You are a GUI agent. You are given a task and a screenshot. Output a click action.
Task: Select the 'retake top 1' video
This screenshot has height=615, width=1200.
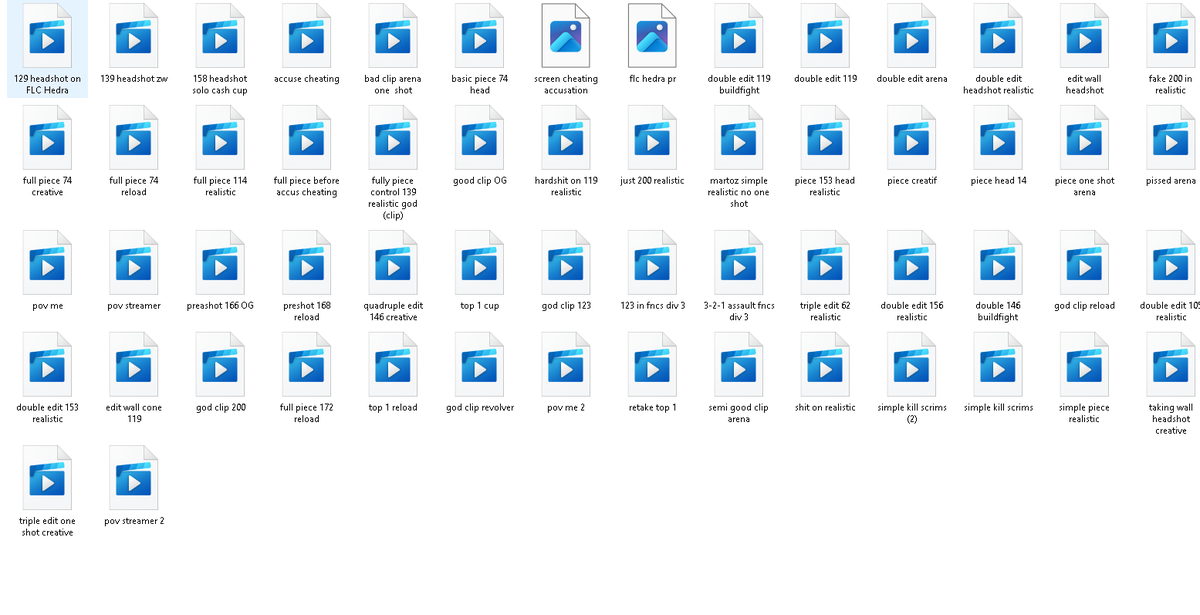click(652, 365)
